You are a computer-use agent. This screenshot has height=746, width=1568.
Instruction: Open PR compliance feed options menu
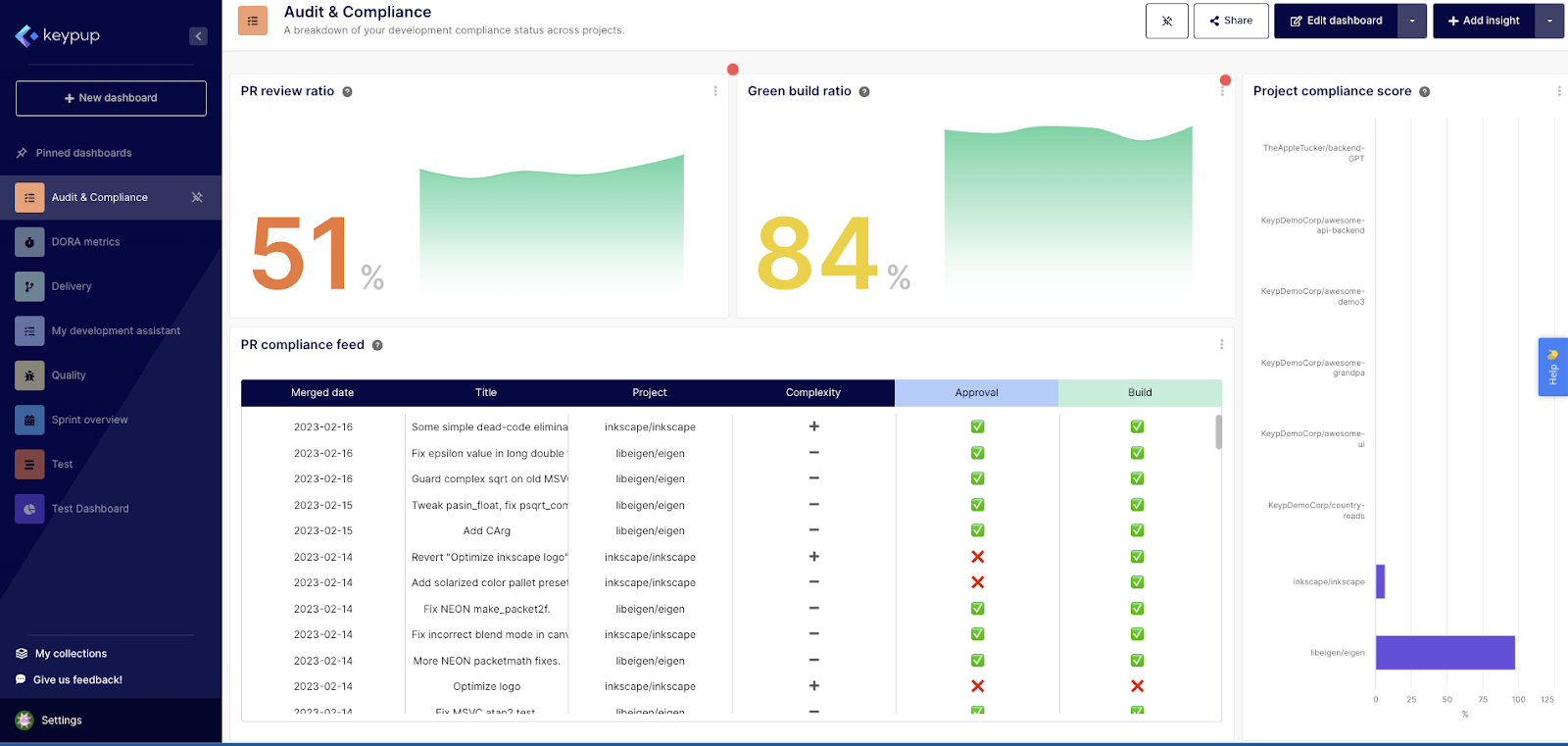(1221, 345)
